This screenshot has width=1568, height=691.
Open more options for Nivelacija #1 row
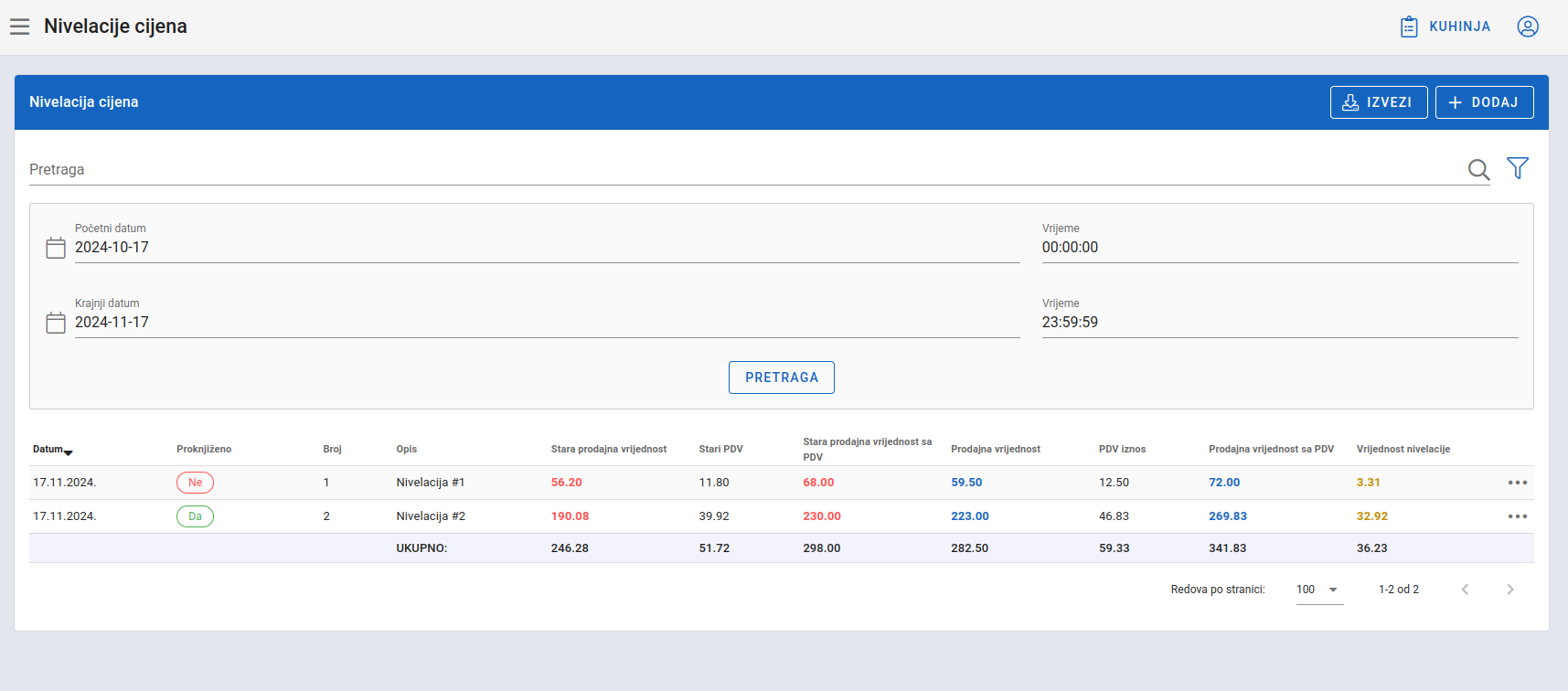(1518, 483)
